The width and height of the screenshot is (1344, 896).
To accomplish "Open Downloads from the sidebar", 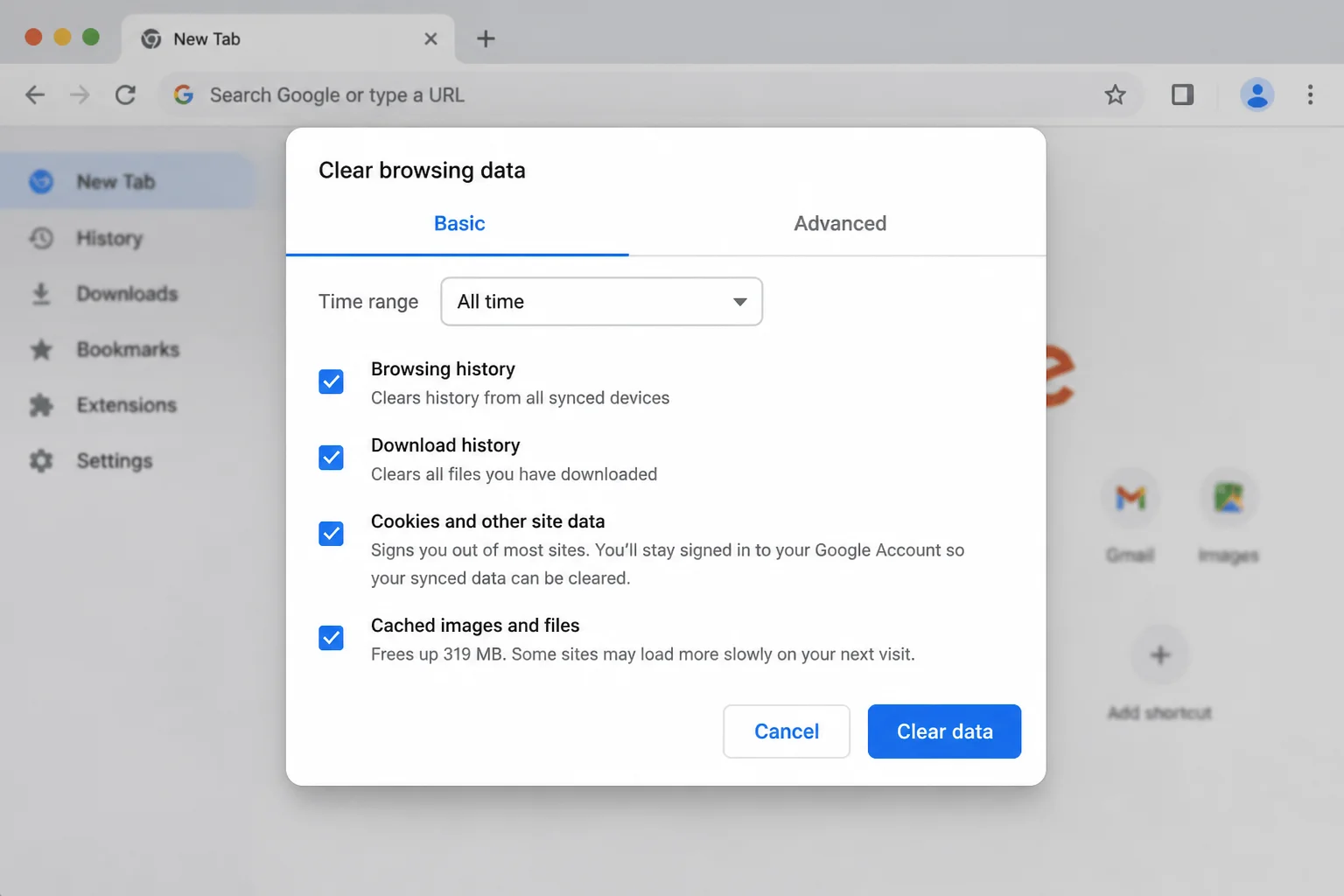I will click(x=127, y=294).
